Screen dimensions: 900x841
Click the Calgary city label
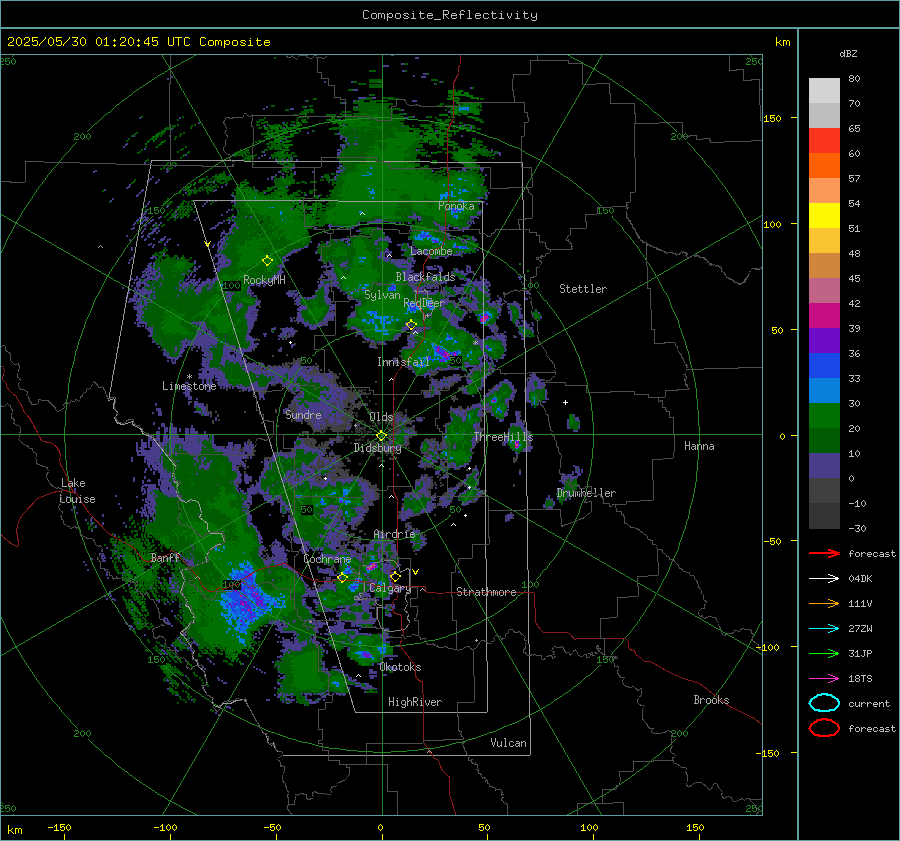click(390, 588)
